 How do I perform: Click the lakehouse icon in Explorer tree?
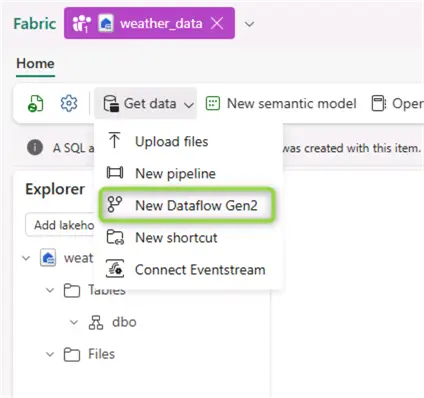pos(48,258)
